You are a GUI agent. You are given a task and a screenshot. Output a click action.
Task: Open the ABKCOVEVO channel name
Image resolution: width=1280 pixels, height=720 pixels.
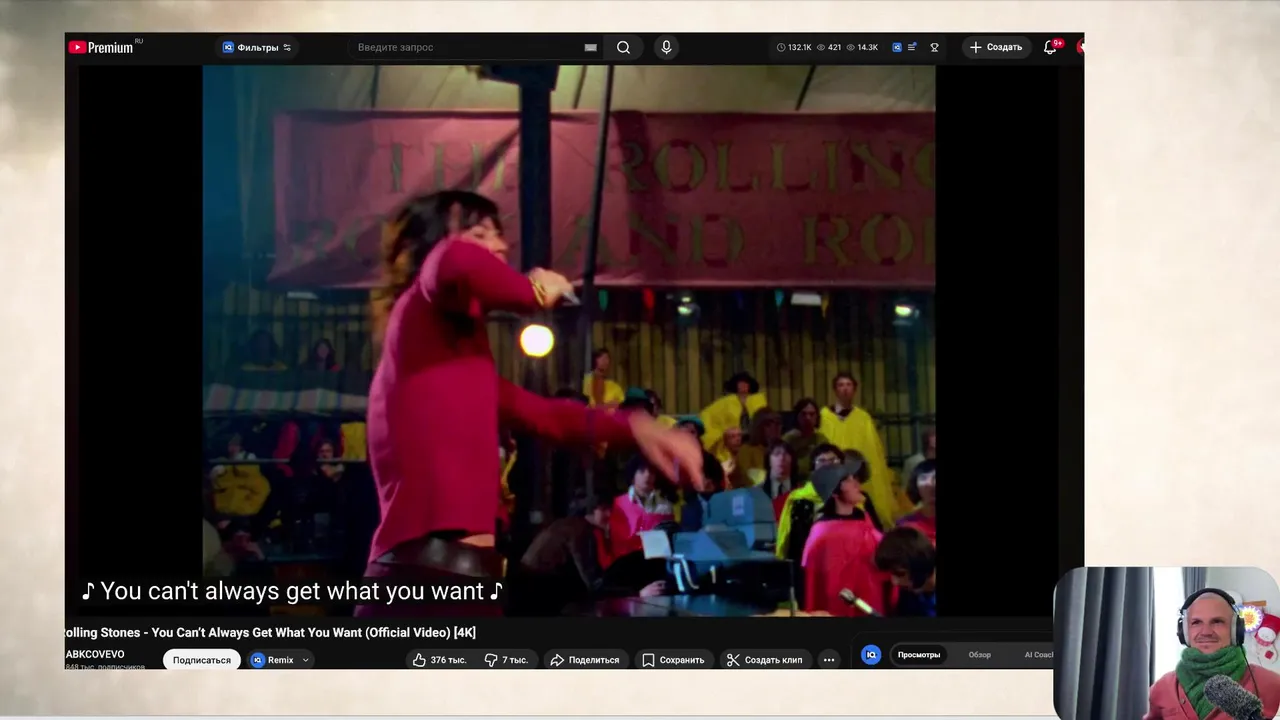[95, 654]
